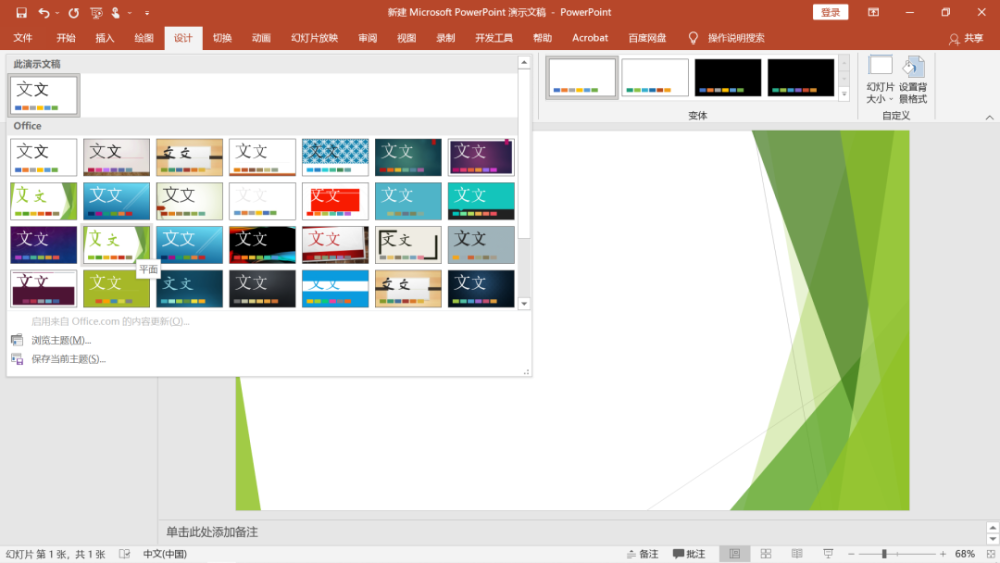
Task: Select the red 文文 theme thumbnail
Action: 335,201
